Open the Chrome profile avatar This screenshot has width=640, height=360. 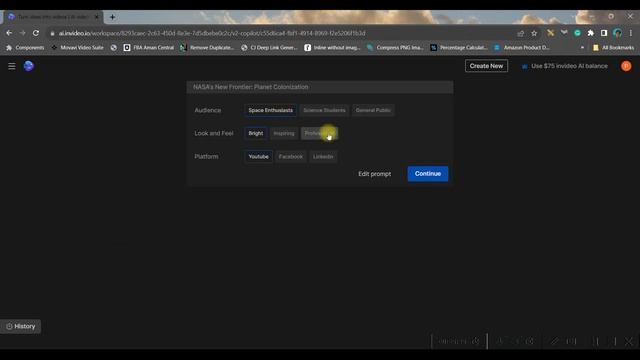pyautogui.click(x=618, y=33)
